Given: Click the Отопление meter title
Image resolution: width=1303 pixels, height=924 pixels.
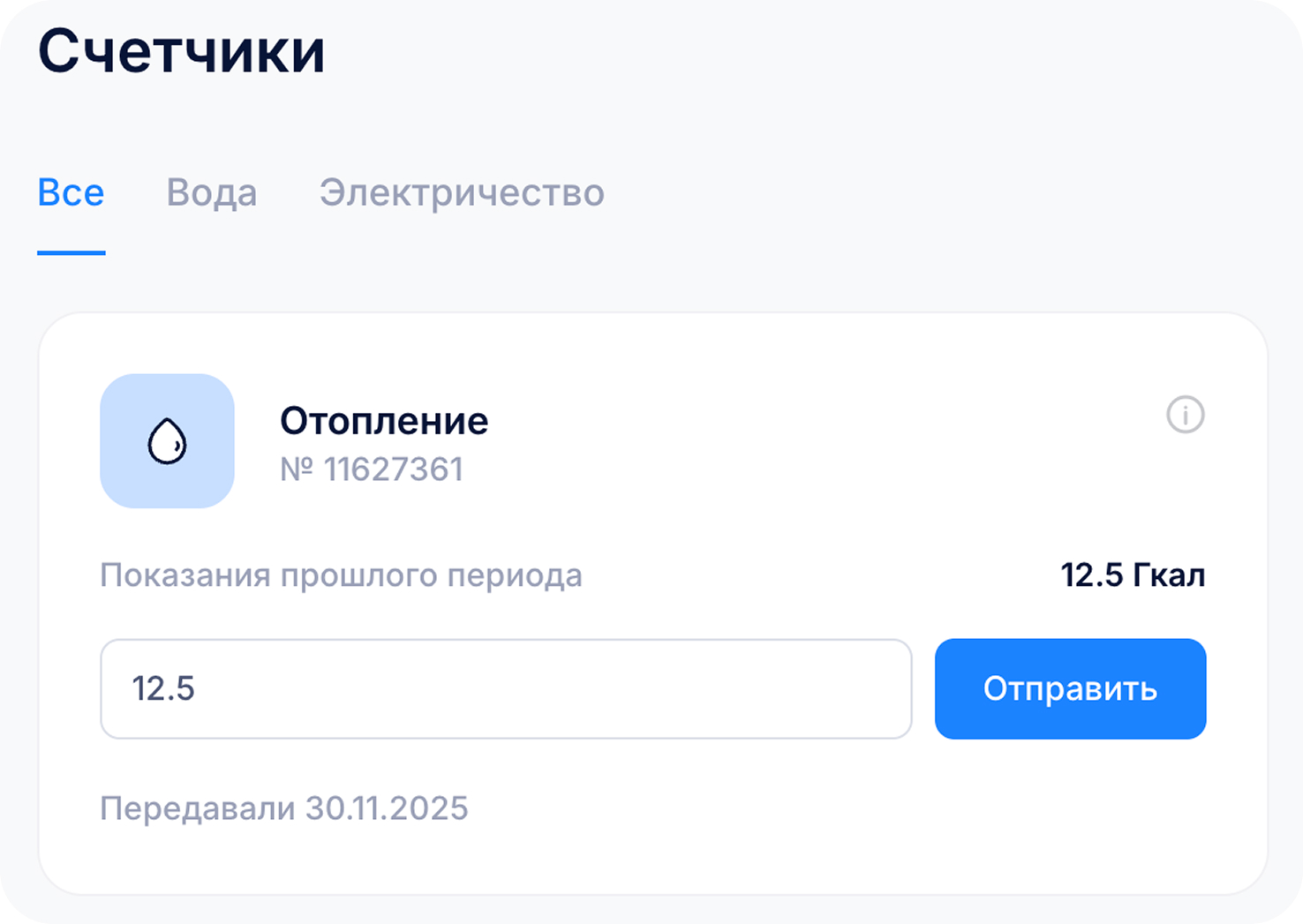Looking at the screenshot, I should coord(384,421).
